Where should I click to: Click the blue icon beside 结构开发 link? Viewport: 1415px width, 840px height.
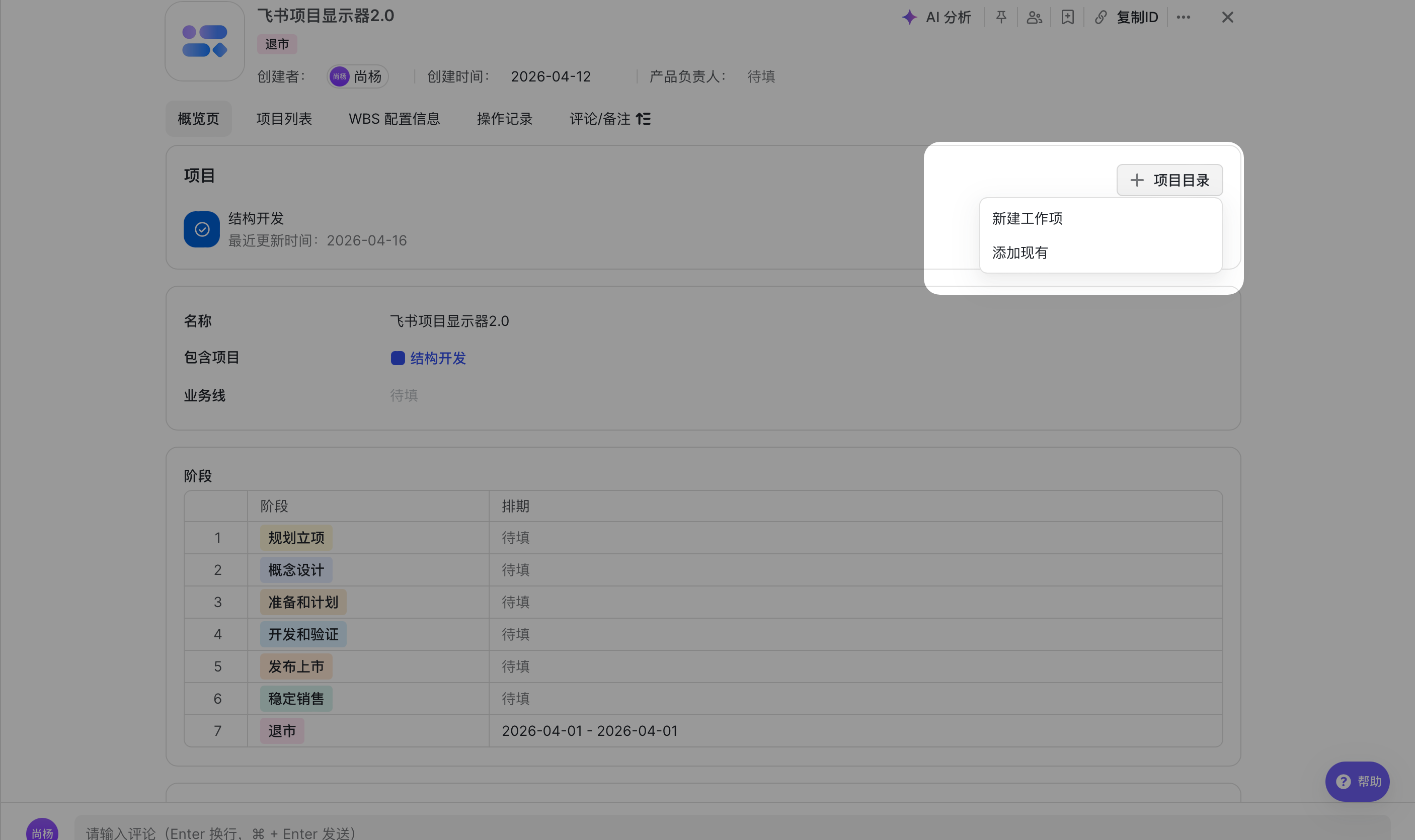[398, 358]
